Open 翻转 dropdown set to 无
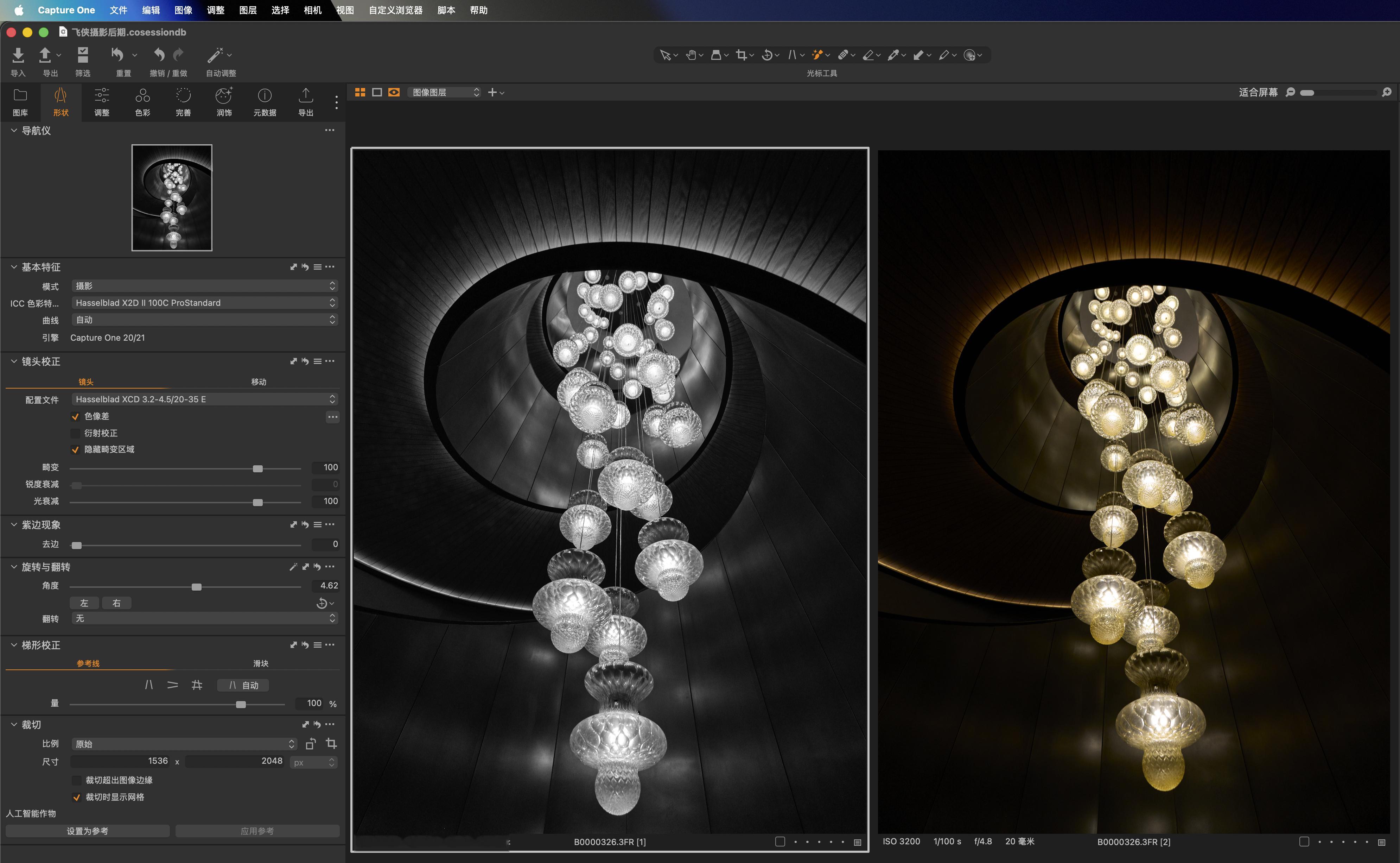 click(205, 618)
